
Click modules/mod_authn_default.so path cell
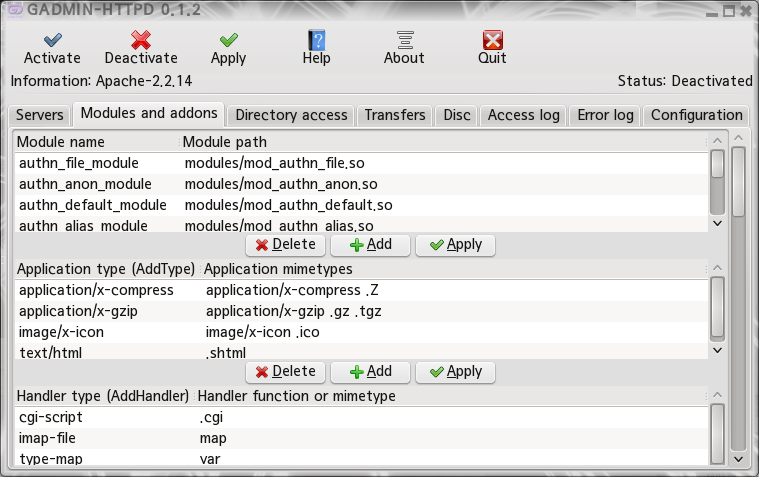point(288,205)
